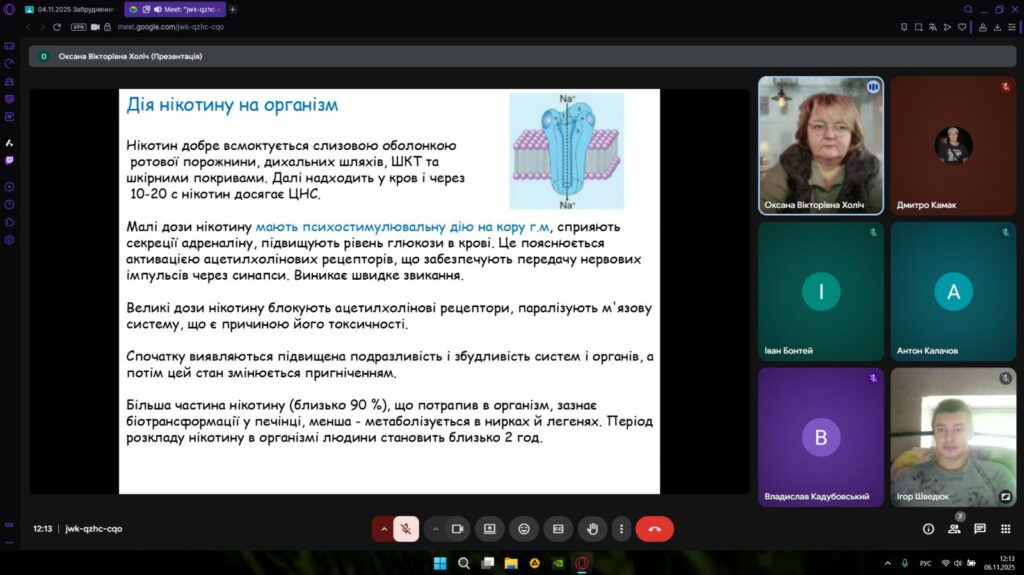Turn on captions in the call
Screen dimensions: 1024x575
point(558,528)
